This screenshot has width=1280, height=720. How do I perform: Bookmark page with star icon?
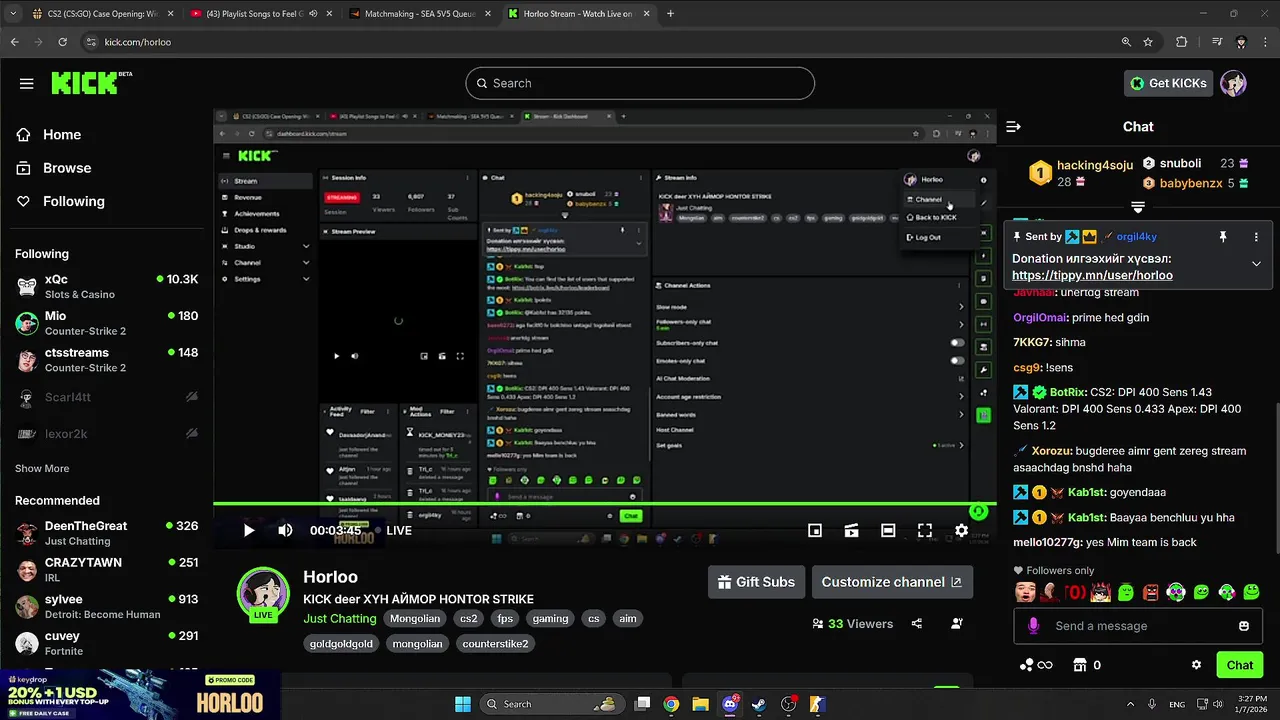pyautogui.click(x=1148, y=42)
